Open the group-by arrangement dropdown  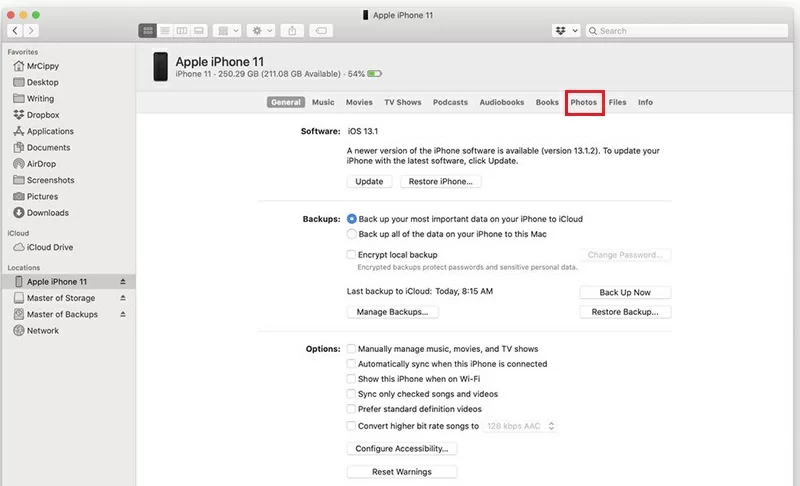[x=227, y=31]
